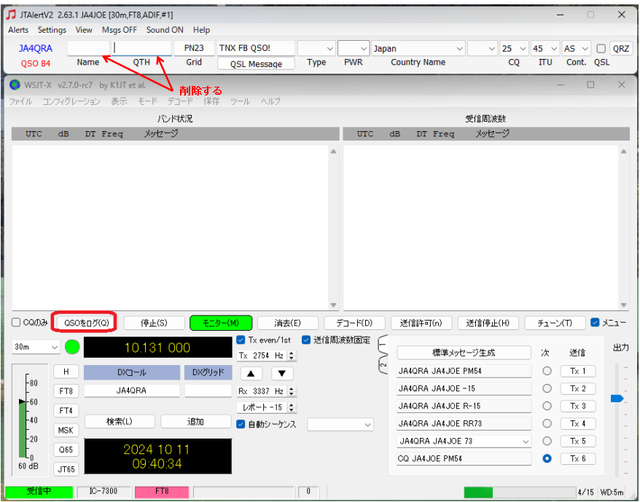The width and height of the screenshot is (640, 502).
Task: Select the next-message radio for Tx 3
Action: [547, 406]
